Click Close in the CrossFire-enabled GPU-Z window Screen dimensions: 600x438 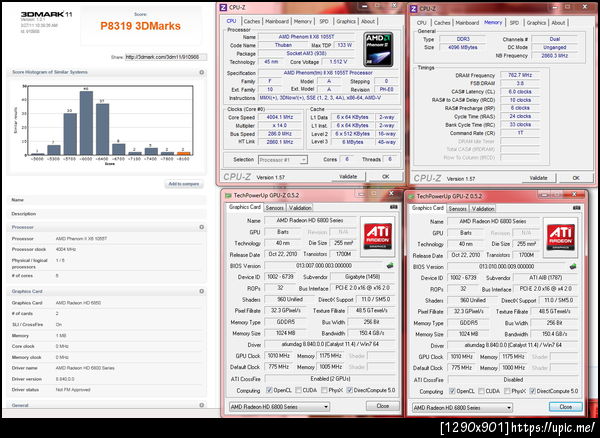point(383,406)
